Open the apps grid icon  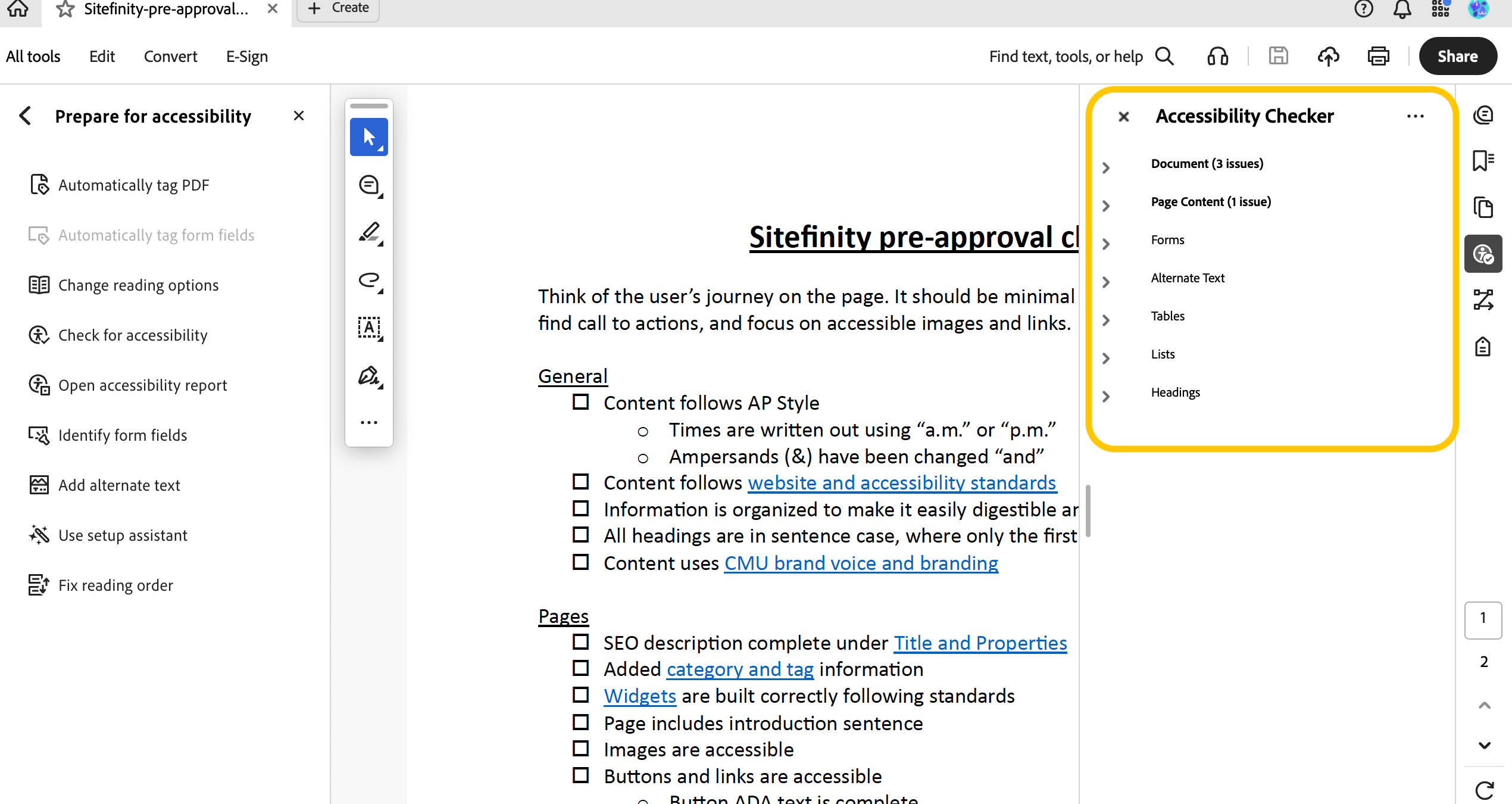pos(1441,8)
